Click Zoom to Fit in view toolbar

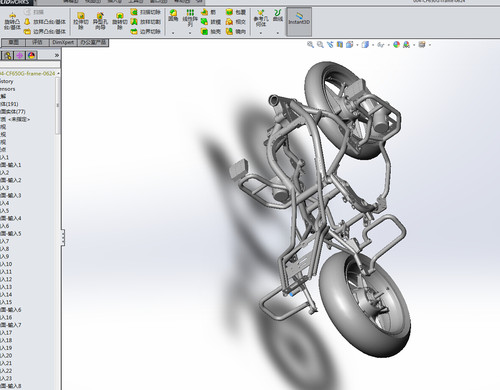(x=310, y=44)
